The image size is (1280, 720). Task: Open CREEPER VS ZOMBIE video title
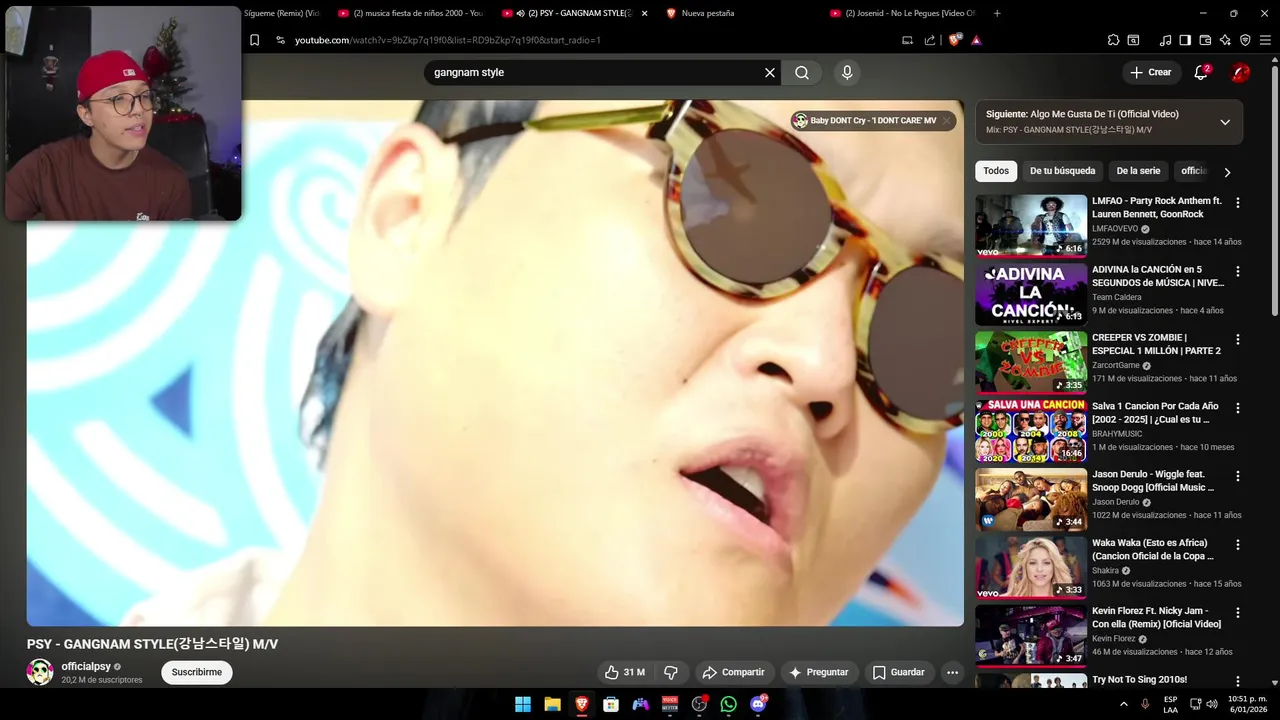pos(1156,344)
